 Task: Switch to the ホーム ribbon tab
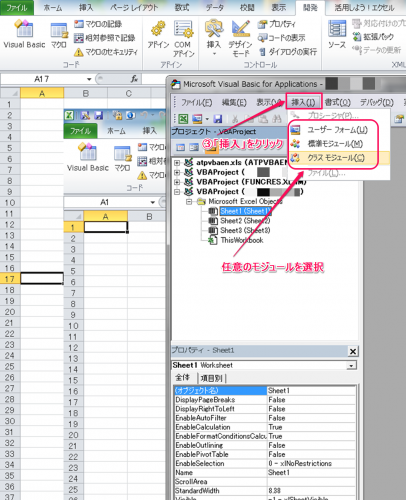53,7
